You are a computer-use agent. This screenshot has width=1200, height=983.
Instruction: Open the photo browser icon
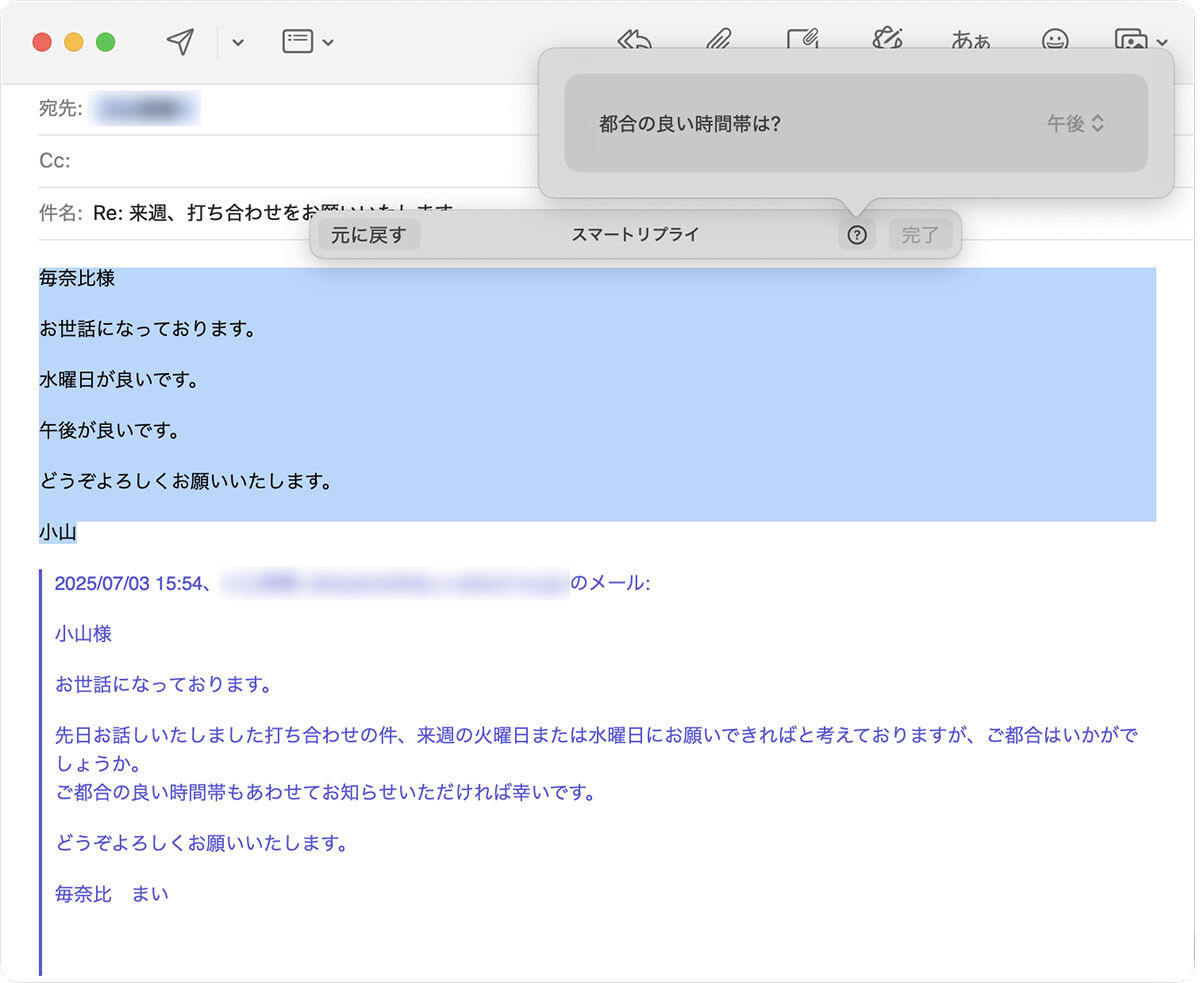(1131, 42)
